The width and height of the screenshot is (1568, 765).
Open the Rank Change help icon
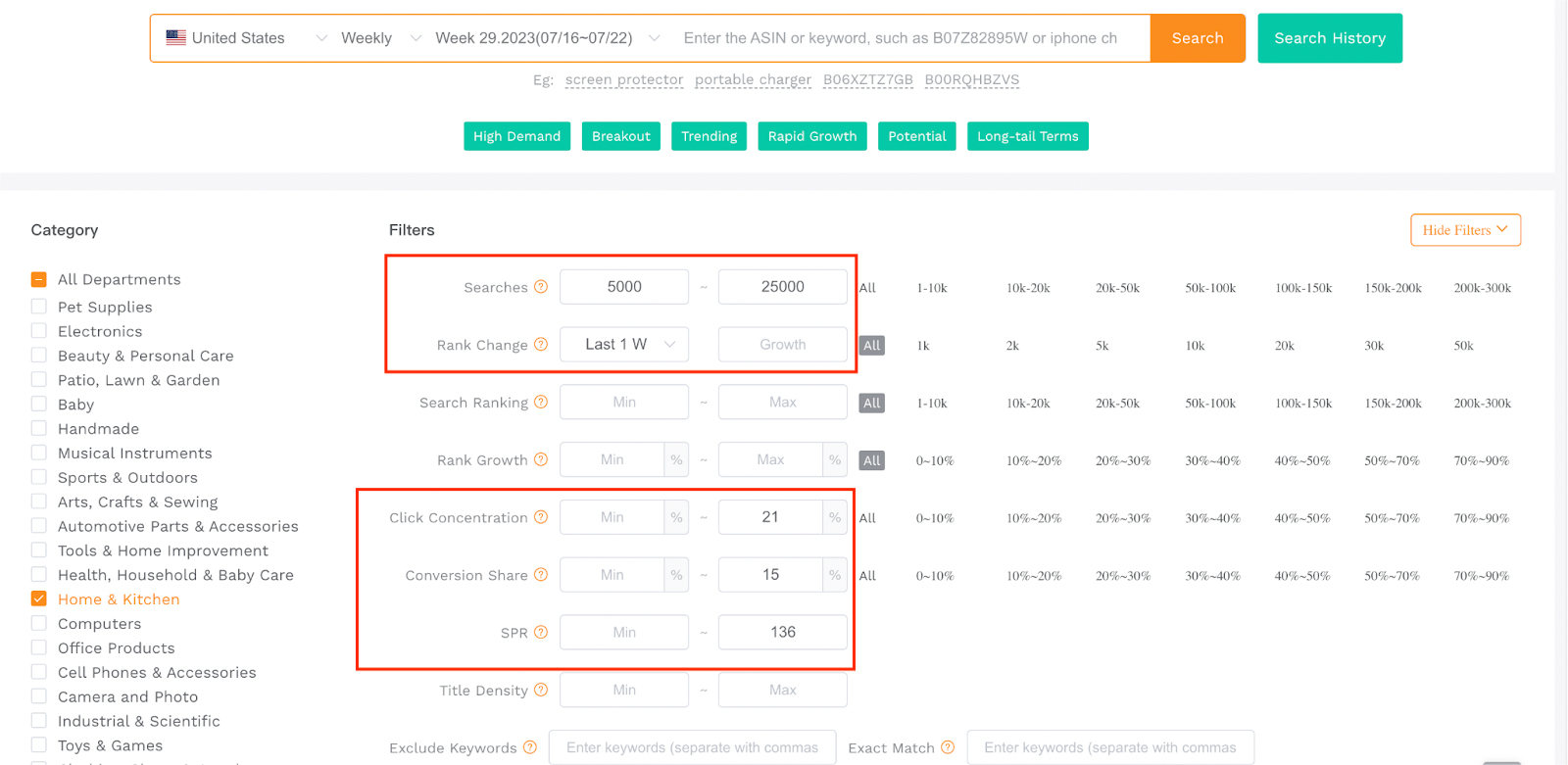click(x=541, y=345)
